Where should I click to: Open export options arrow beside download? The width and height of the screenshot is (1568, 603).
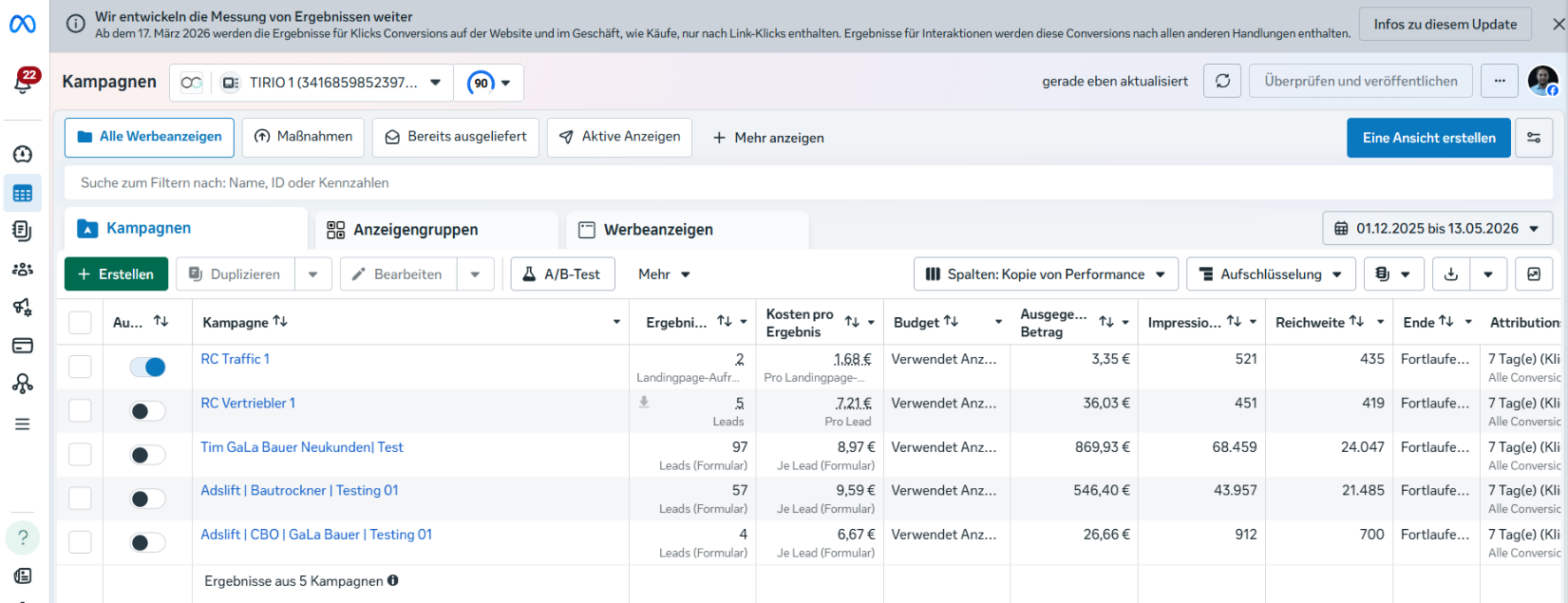point(1488,274)
